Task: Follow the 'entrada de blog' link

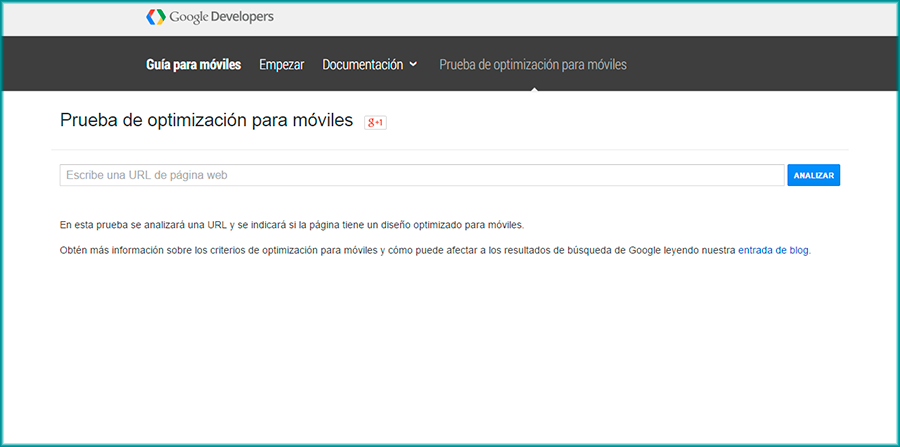Action: [773, 250]
